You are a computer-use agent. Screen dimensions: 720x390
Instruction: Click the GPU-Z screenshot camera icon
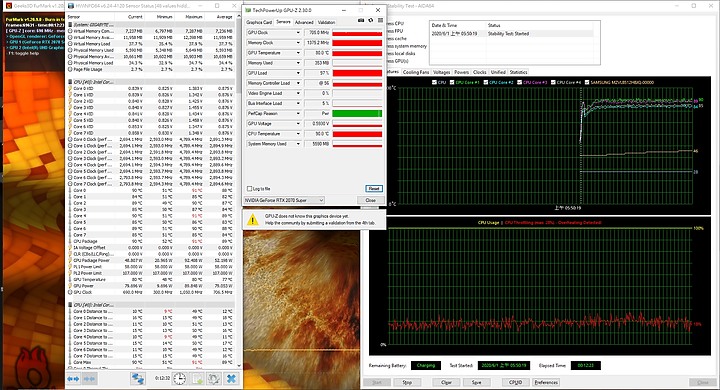361,21
